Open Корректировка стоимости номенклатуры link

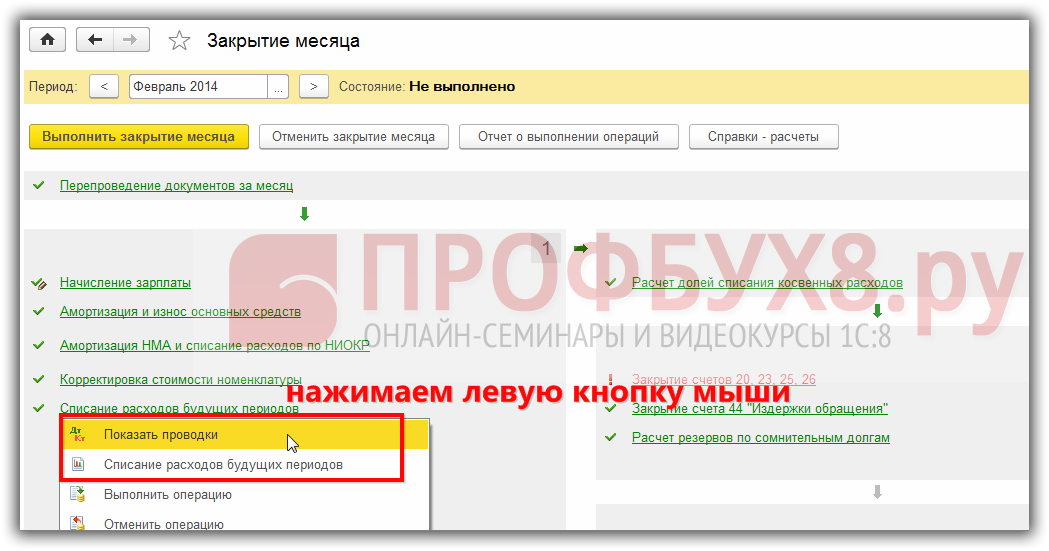coord(181,380)
